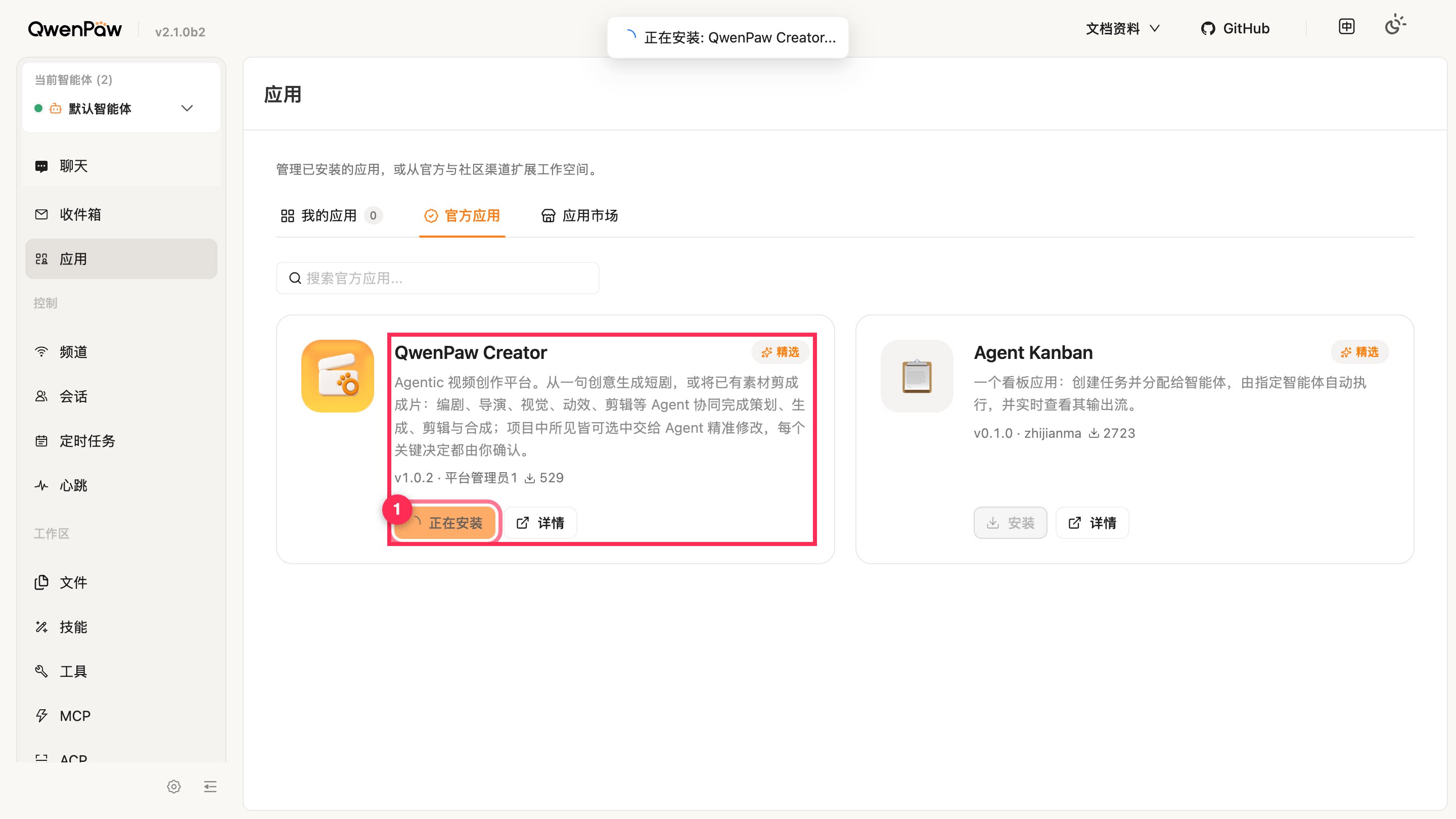Open the MCP page
This screenshot has width=1456, height=819.
121,716
